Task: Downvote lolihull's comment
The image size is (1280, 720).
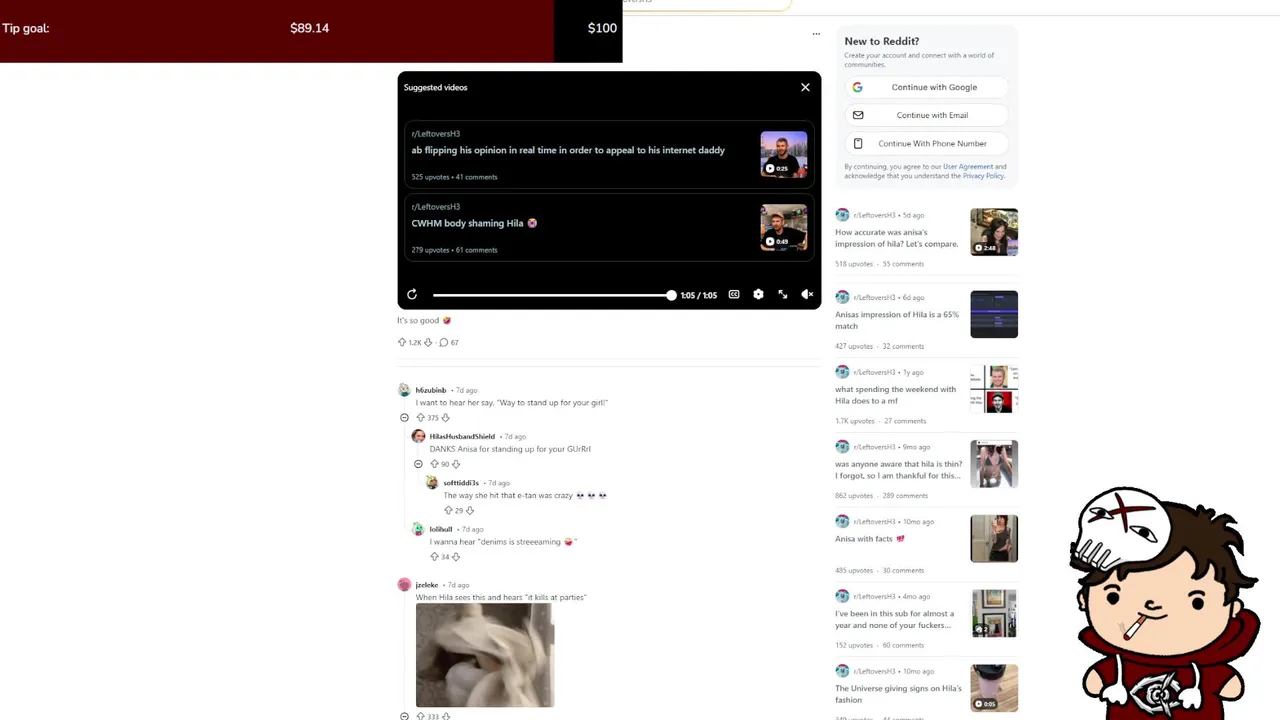Action: pyautogui.click(x=456, y=556)
